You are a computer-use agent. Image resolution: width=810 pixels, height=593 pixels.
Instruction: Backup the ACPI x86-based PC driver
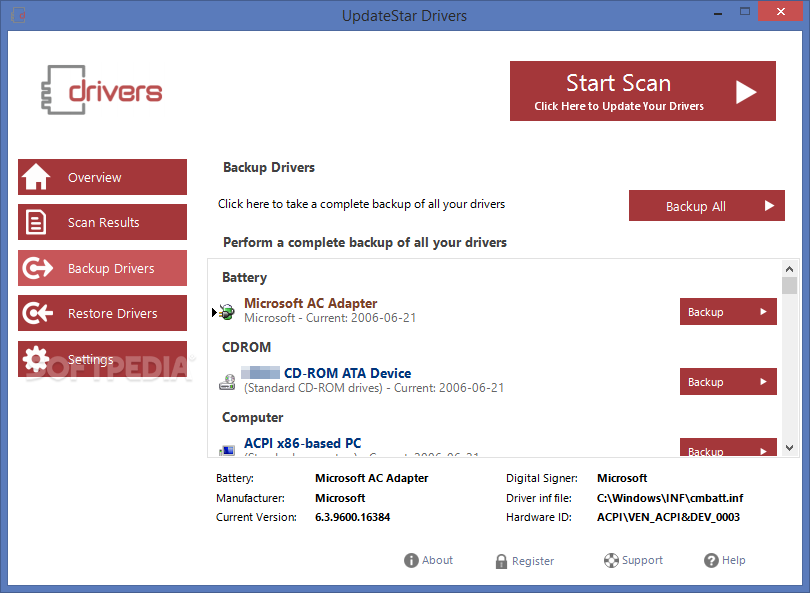point(728,447)
